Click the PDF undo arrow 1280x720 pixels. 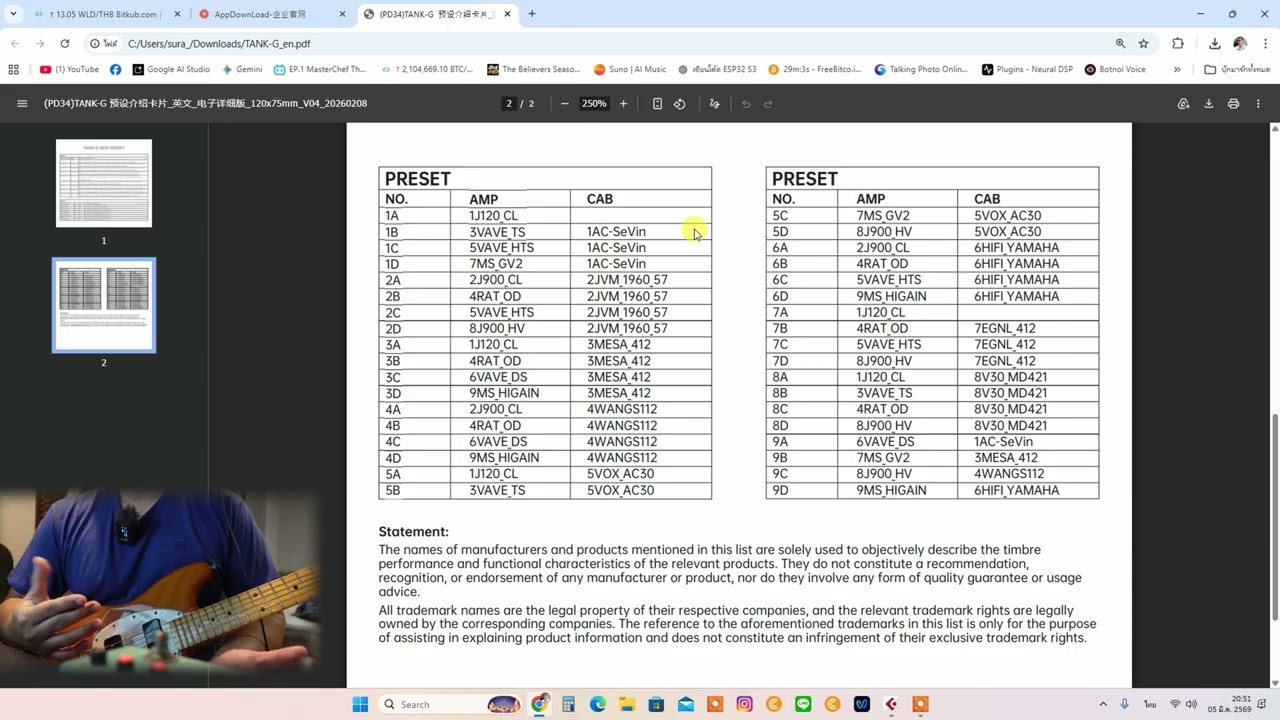[746, 104]
